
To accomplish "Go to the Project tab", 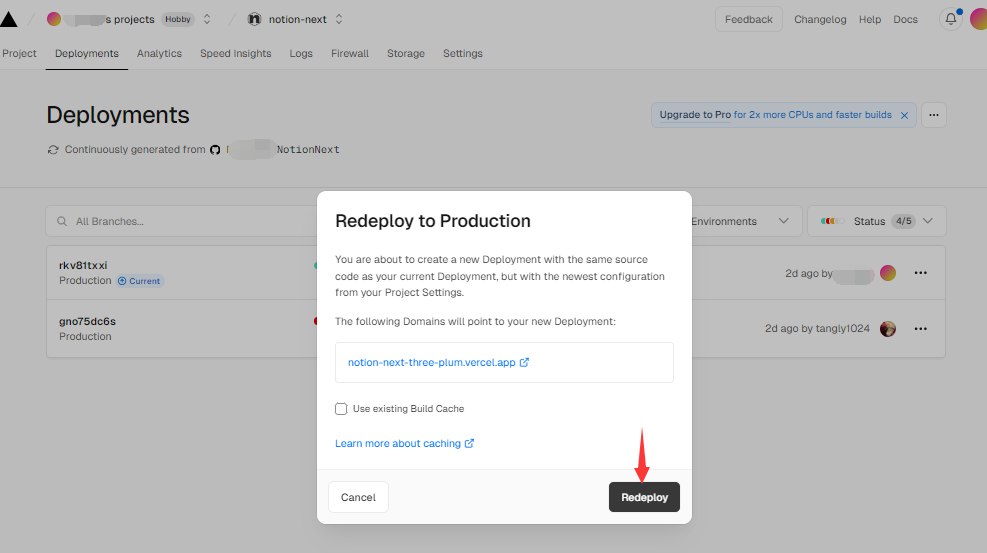I will pyautogui.click(x=19, y=53).
